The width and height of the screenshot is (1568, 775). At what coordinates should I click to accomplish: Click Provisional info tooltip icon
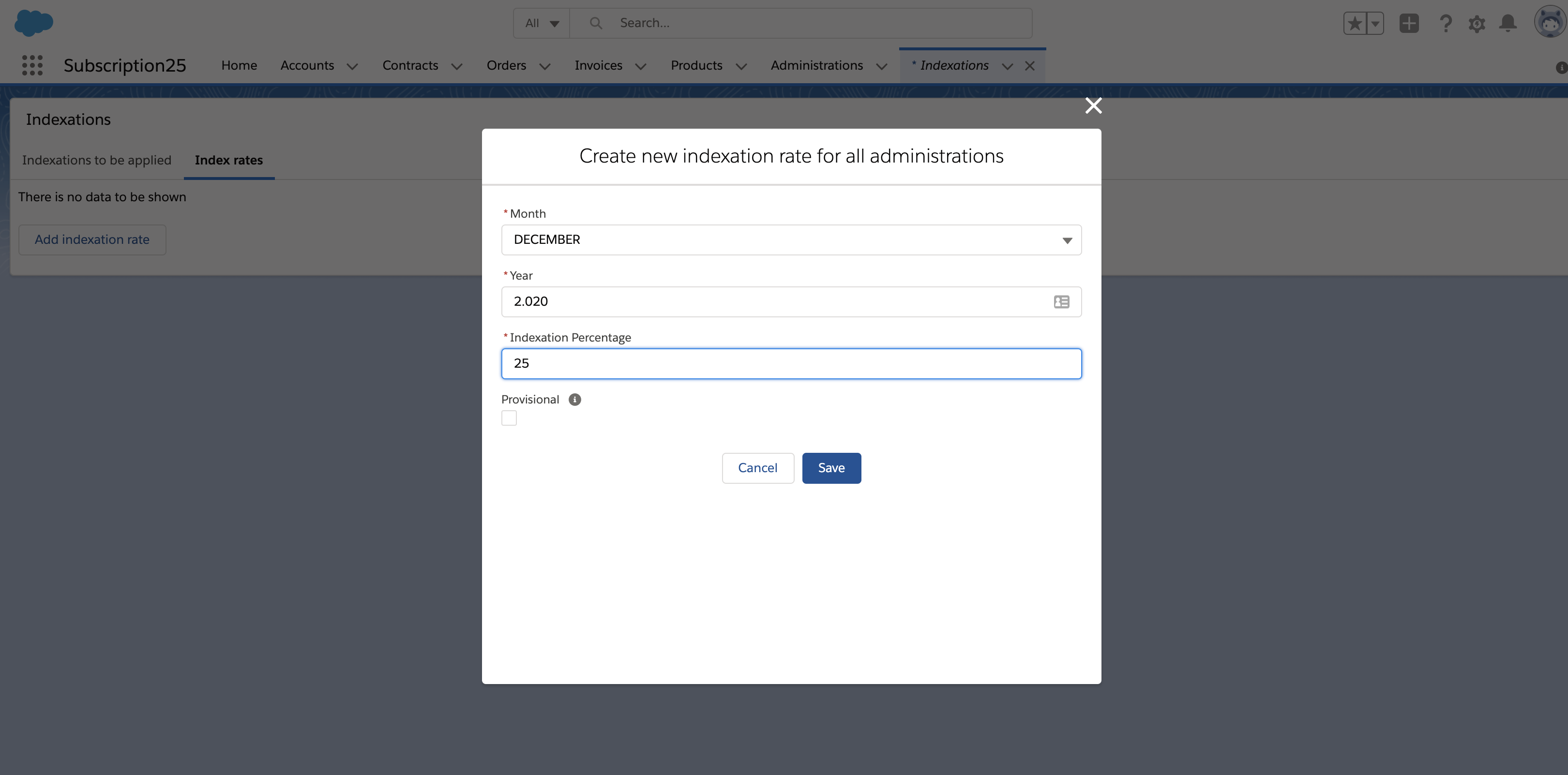(574, 400)
